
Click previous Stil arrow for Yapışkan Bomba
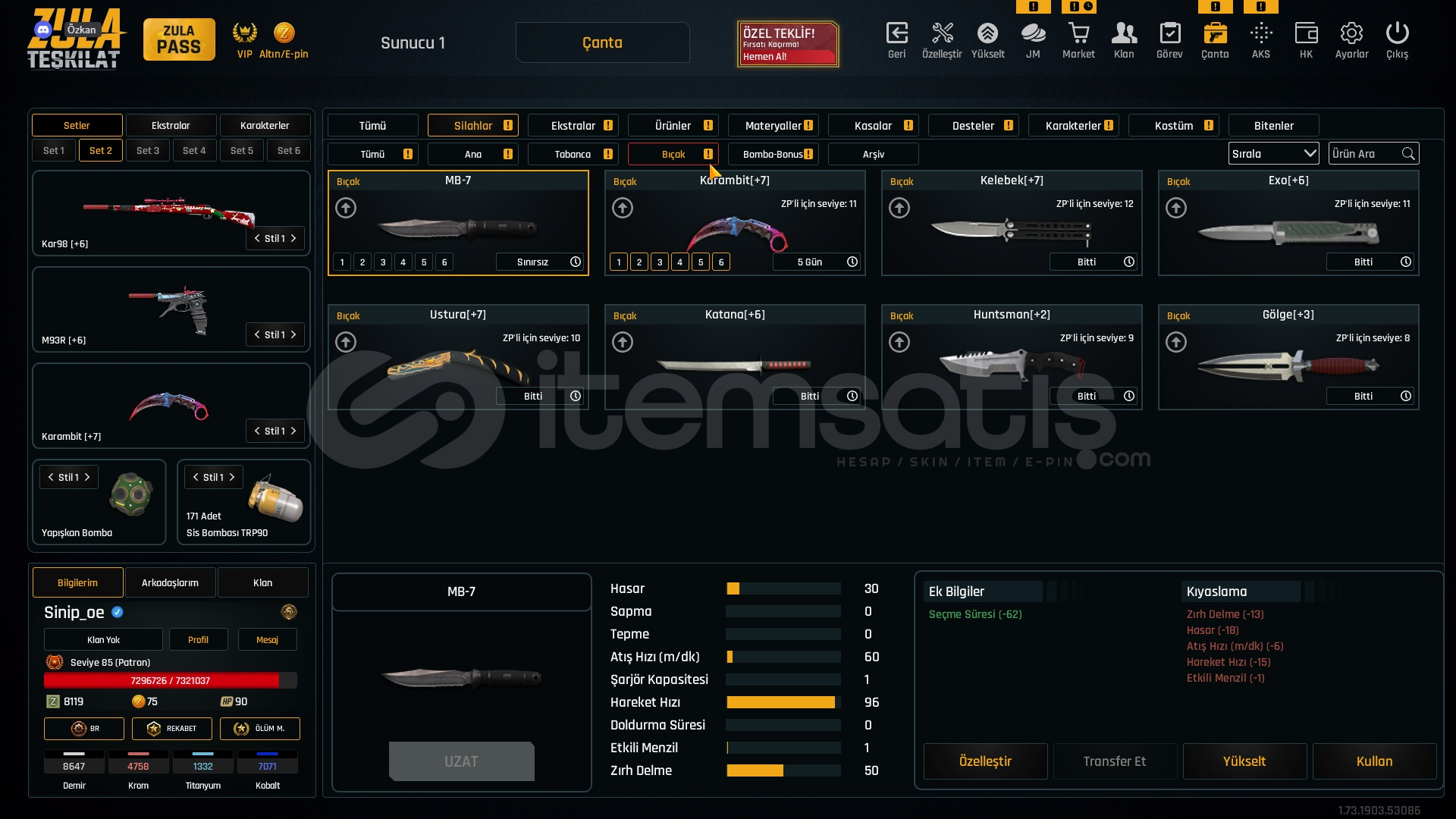51,478
